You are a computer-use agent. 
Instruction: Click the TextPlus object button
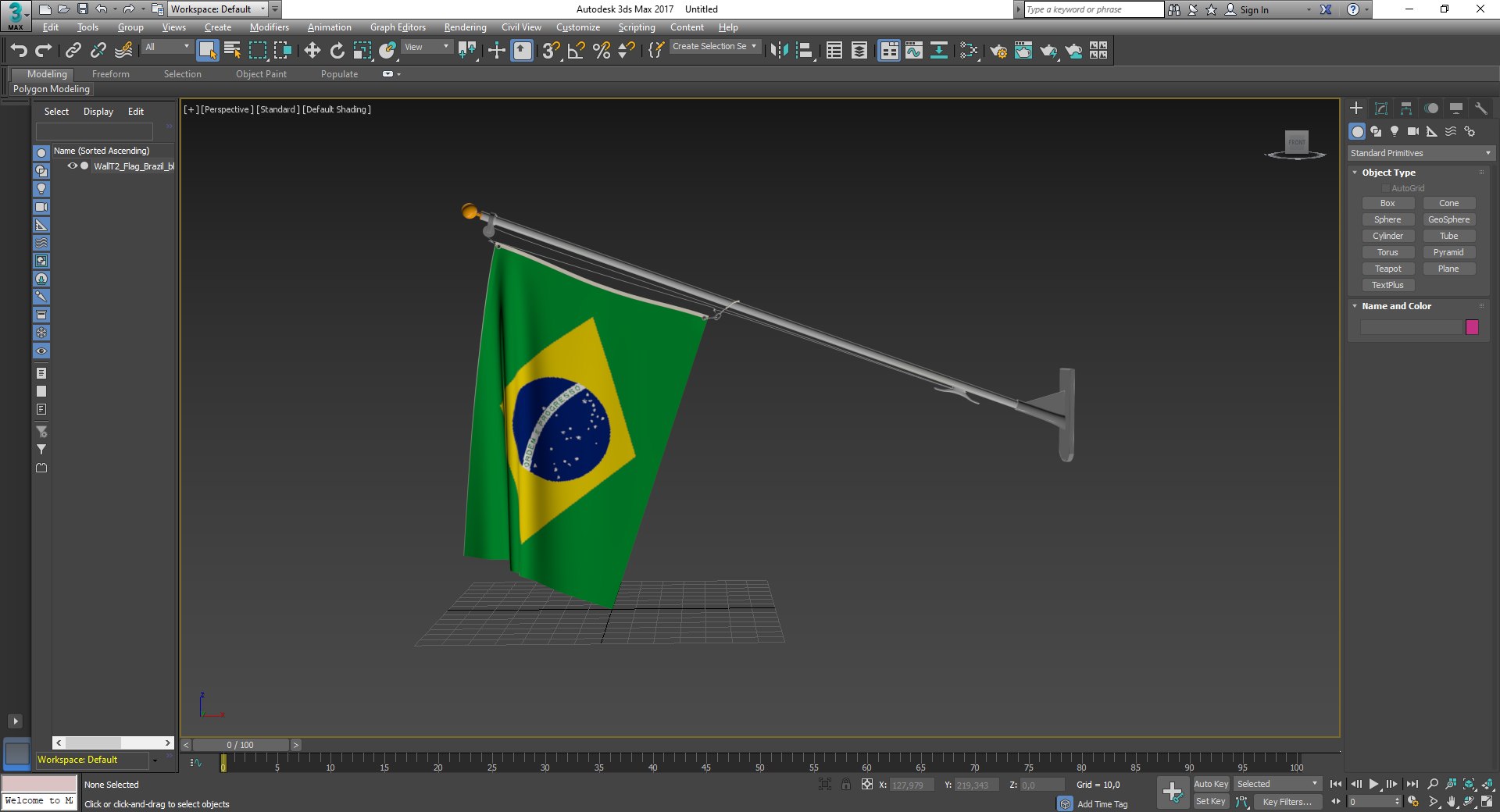click(1388, 285)
